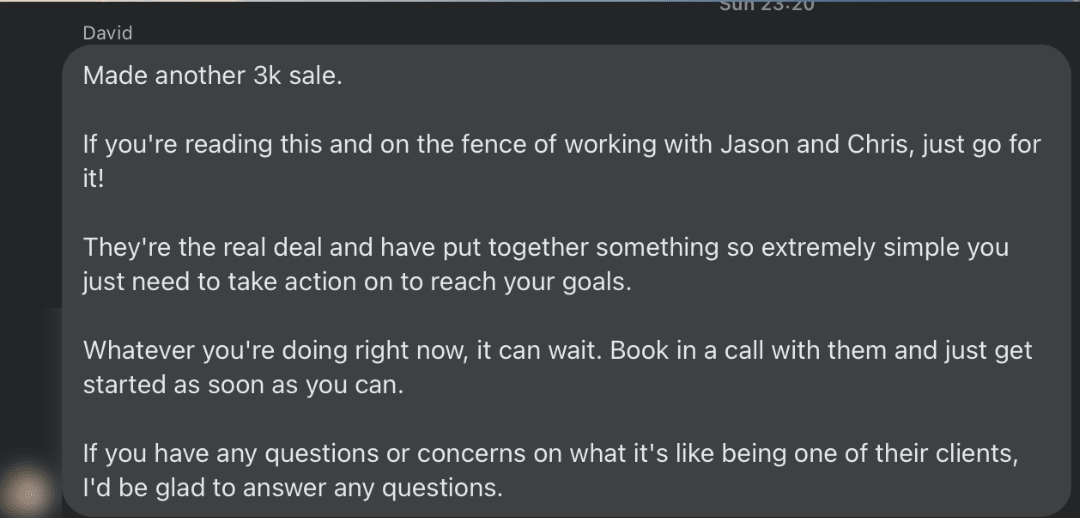Select the line 'started as soon as you can.'
The width and height of the screenshot is (1080, 518).
(x=243, y=385)
